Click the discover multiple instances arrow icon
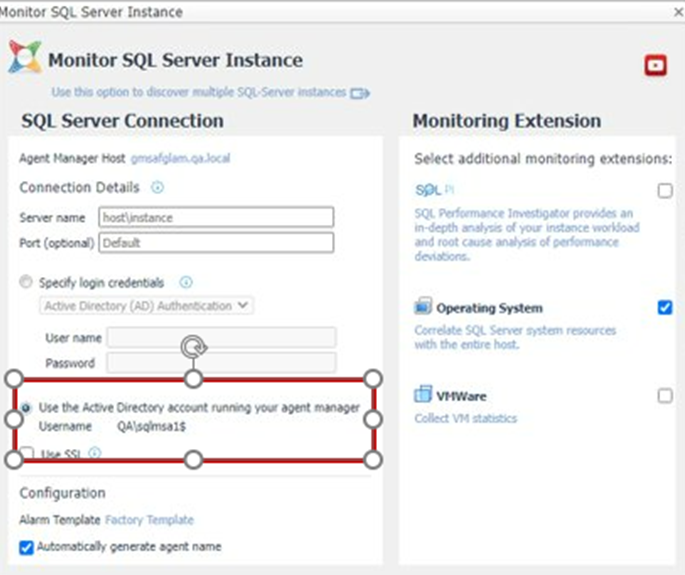The image size is (685, 575). (x=360, y=93)
